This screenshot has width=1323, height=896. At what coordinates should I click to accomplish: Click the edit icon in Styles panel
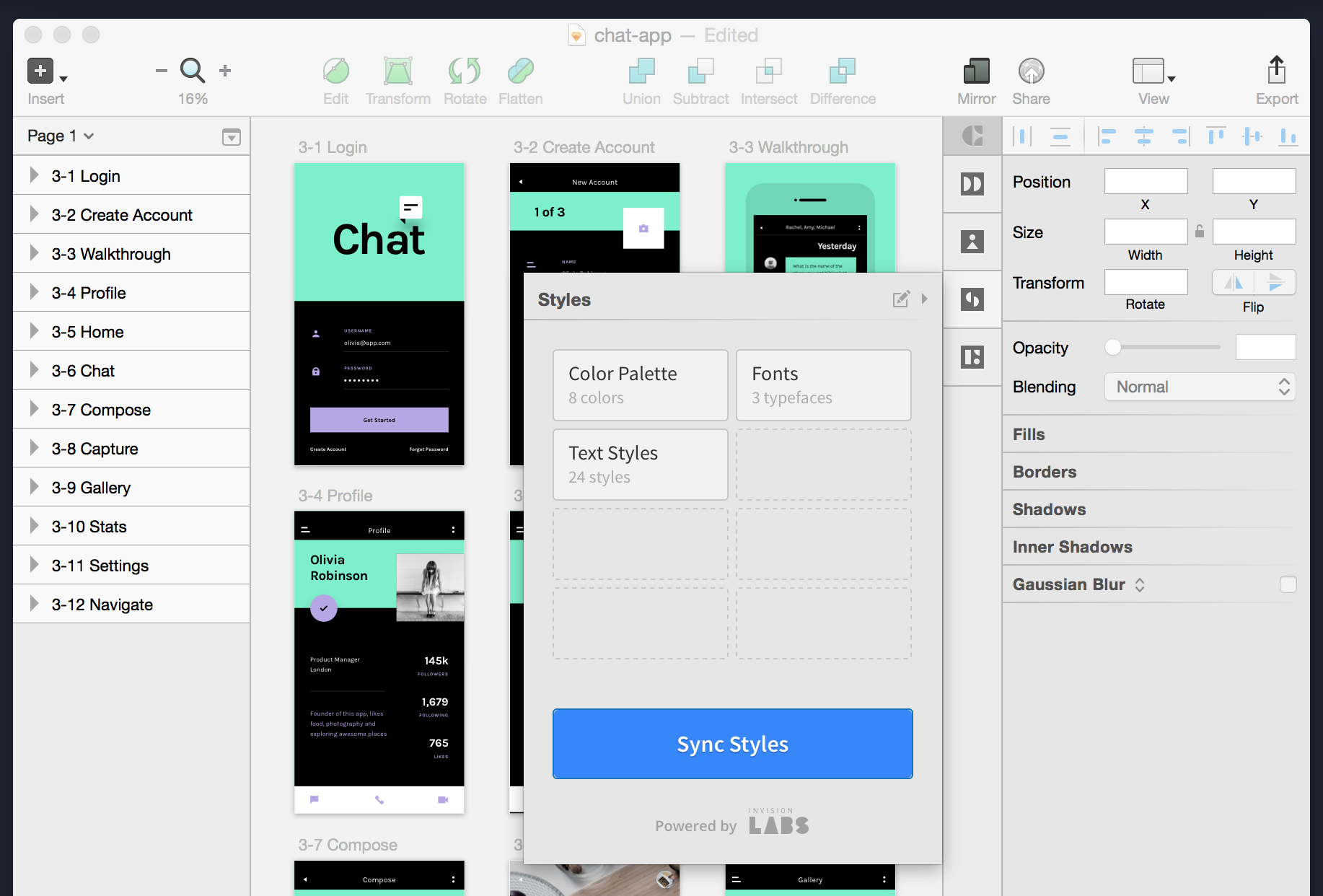click(901, 299)
